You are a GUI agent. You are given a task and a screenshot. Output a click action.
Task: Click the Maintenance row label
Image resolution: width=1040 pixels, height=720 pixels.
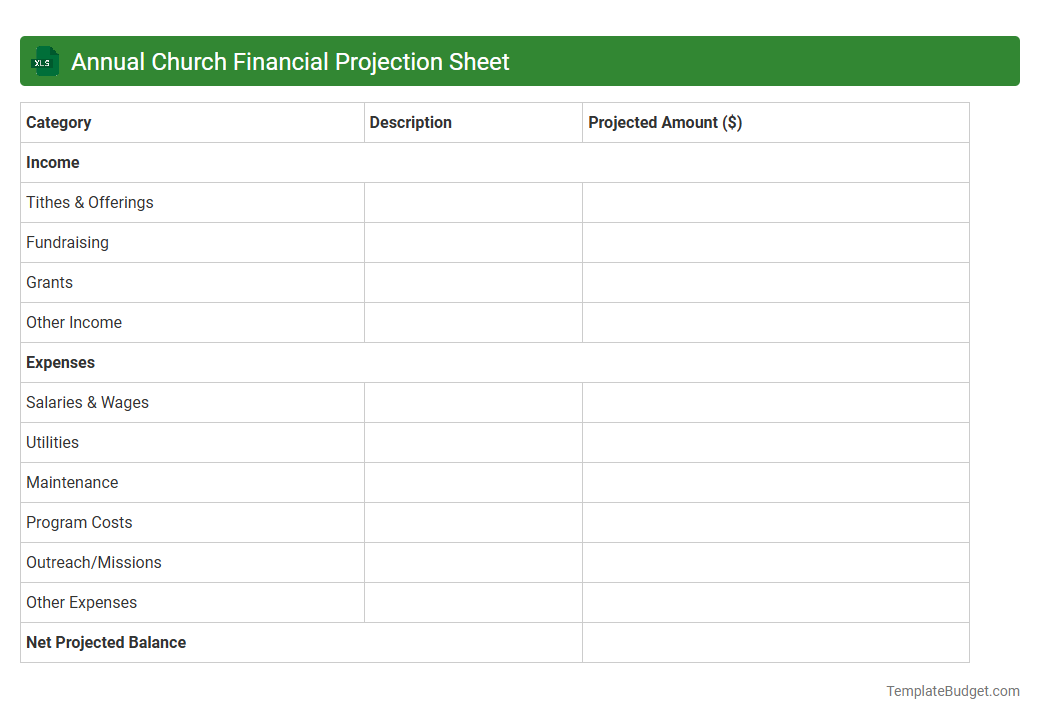(x=72, y=482)
